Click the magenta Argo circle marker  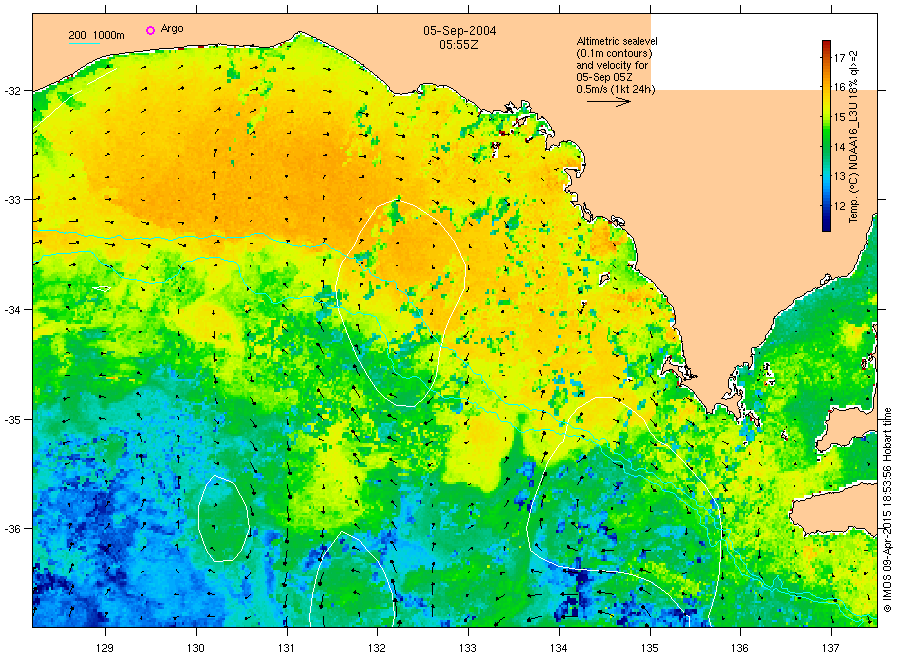coord(150,30)
